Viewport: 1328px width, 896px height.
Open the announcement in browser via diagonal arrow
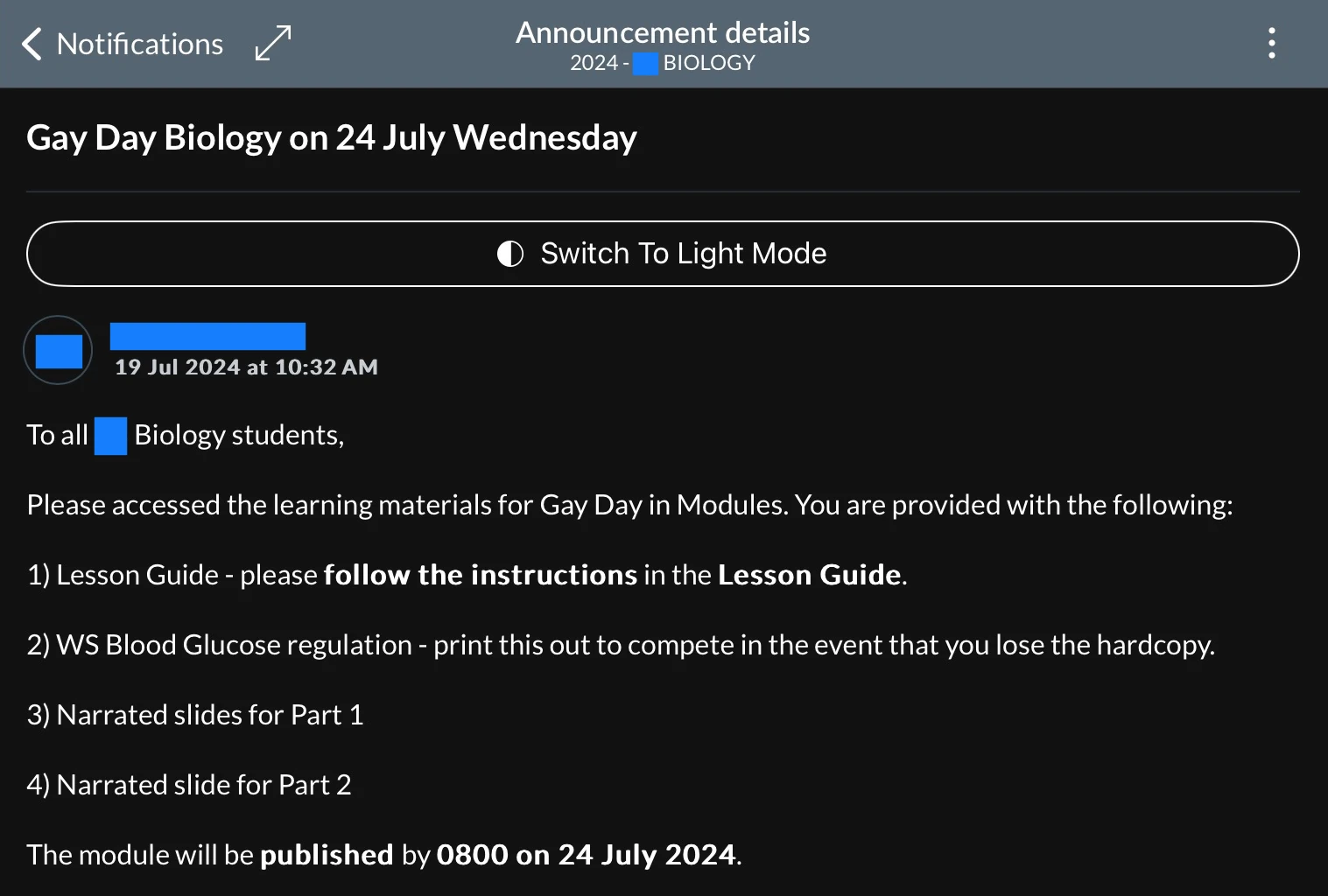(272, 42)
